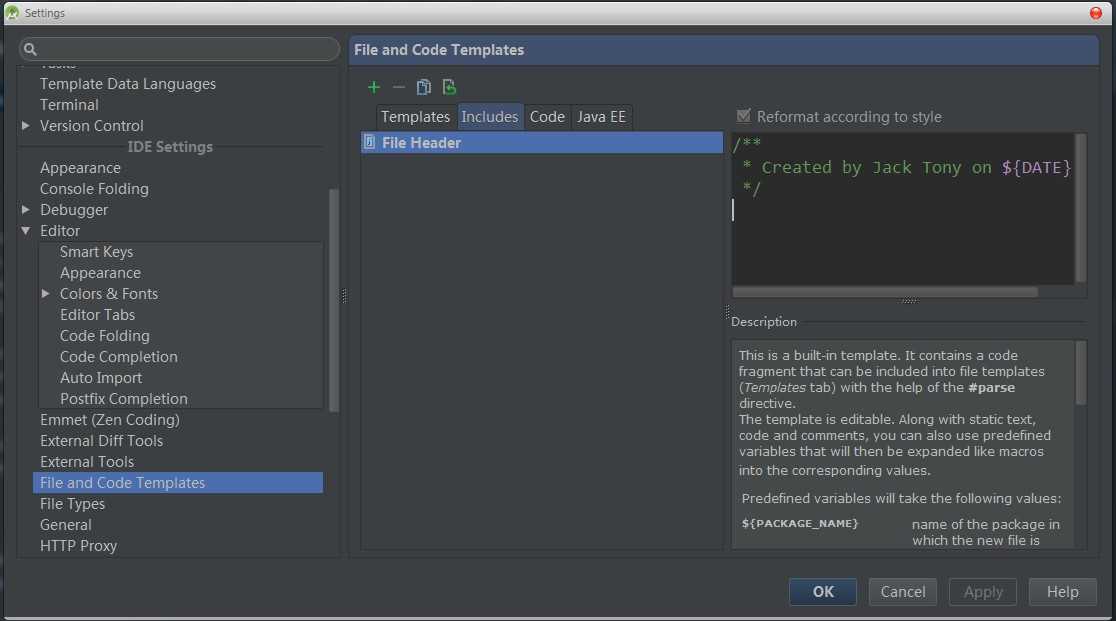Open External Tools settings
1116x621 pixels.
87,462
